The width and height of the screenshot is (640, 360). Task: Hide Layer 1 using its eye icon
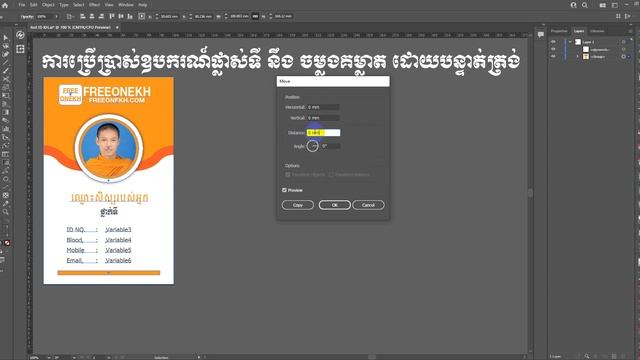click(x=553, y=42)
